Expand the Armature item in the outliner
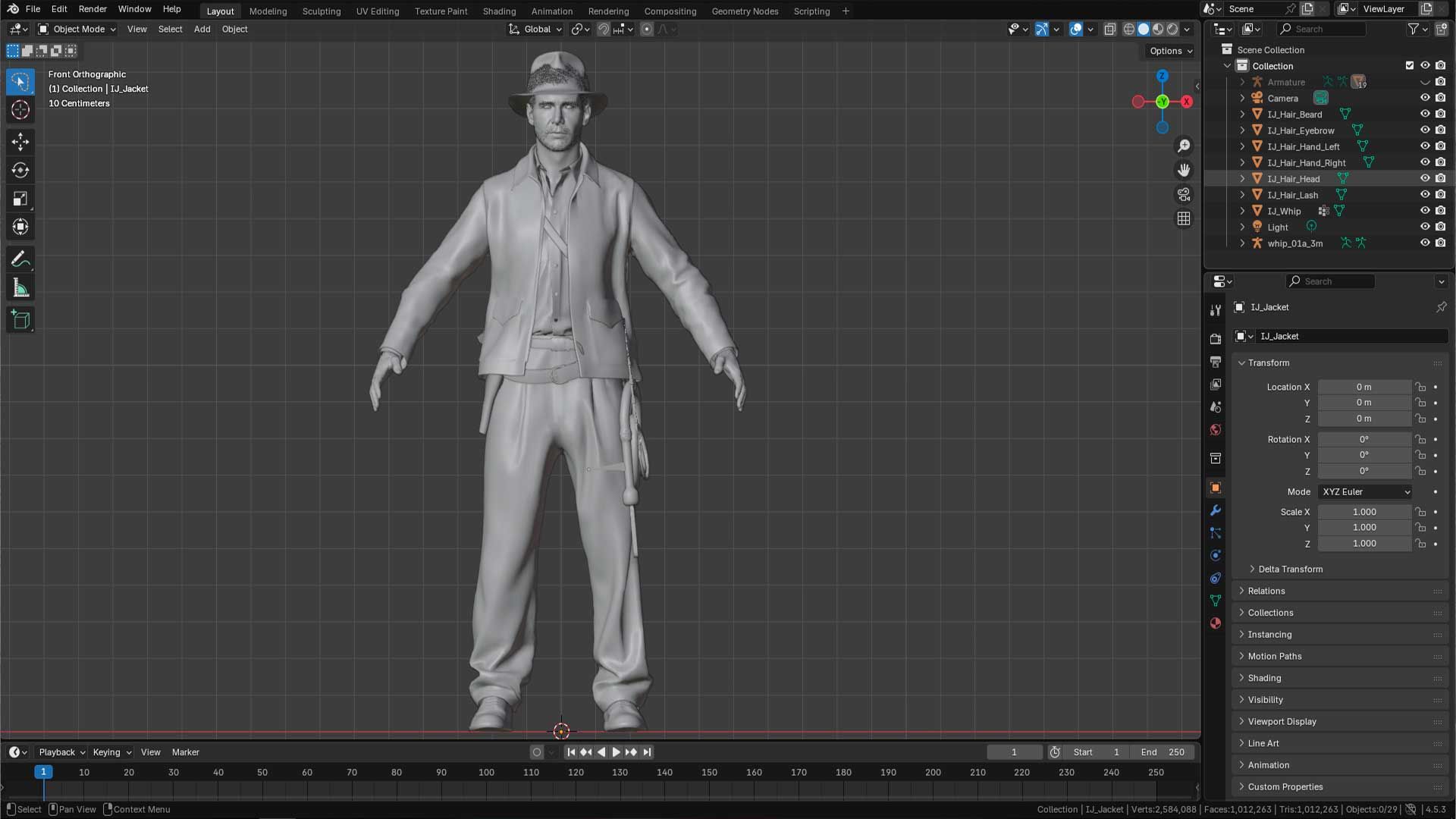This screenshot has width=1456, height=819. coord(1241,81)
